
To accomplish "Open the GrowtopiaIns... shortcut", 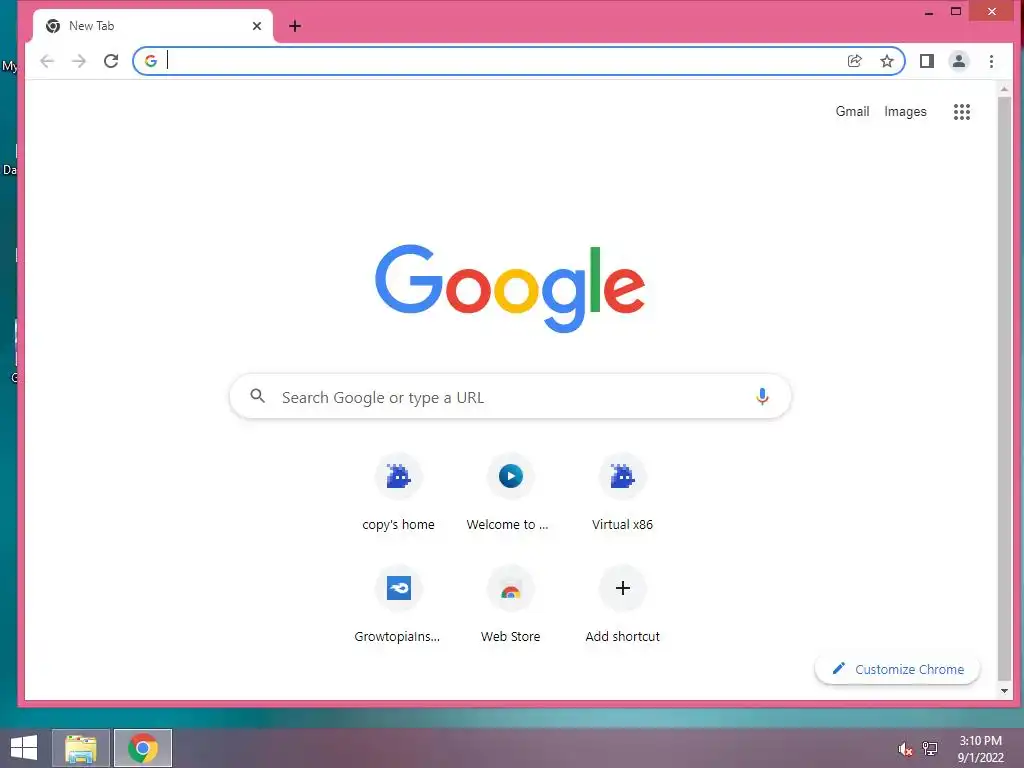I will click(398, 605).
